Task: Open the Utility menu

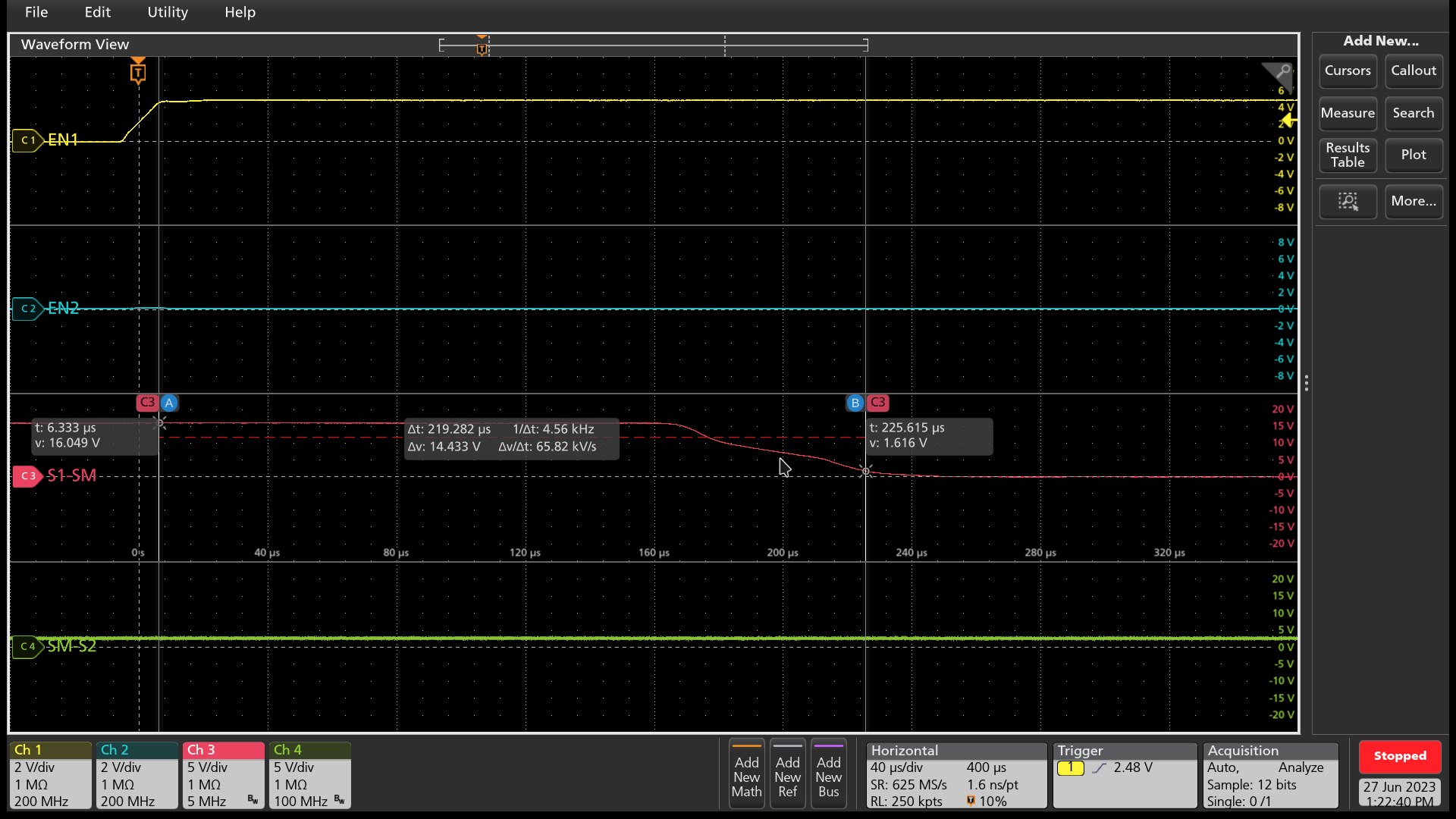Action: click(x=168, y=12)
